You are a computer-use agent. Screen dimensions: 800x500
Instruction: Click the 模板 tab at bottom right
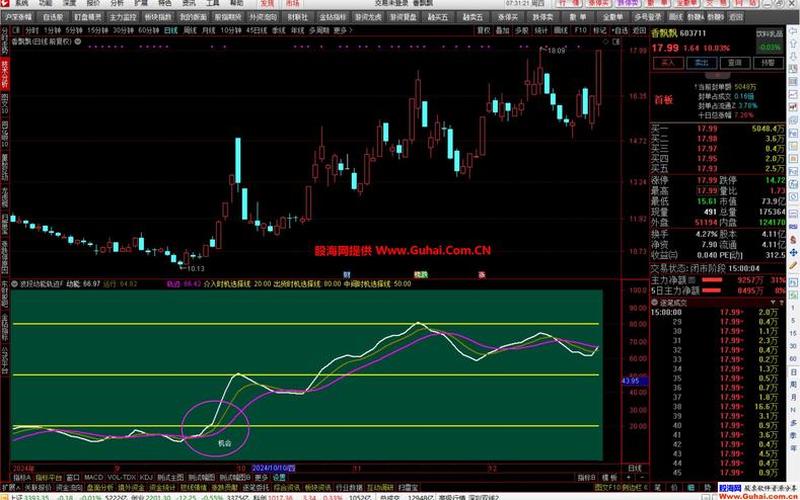(x=609, y=478)
